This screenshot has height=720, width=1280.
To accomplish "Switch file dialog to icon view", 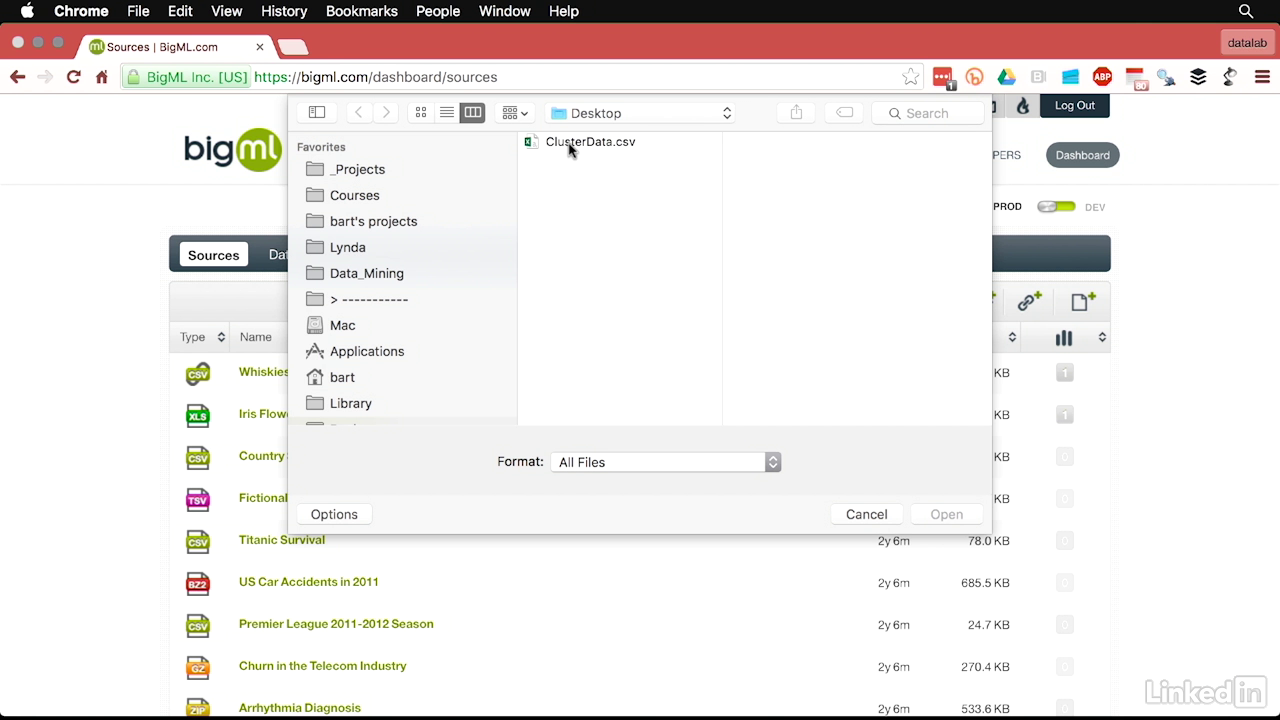I will [x=421, y=113].
